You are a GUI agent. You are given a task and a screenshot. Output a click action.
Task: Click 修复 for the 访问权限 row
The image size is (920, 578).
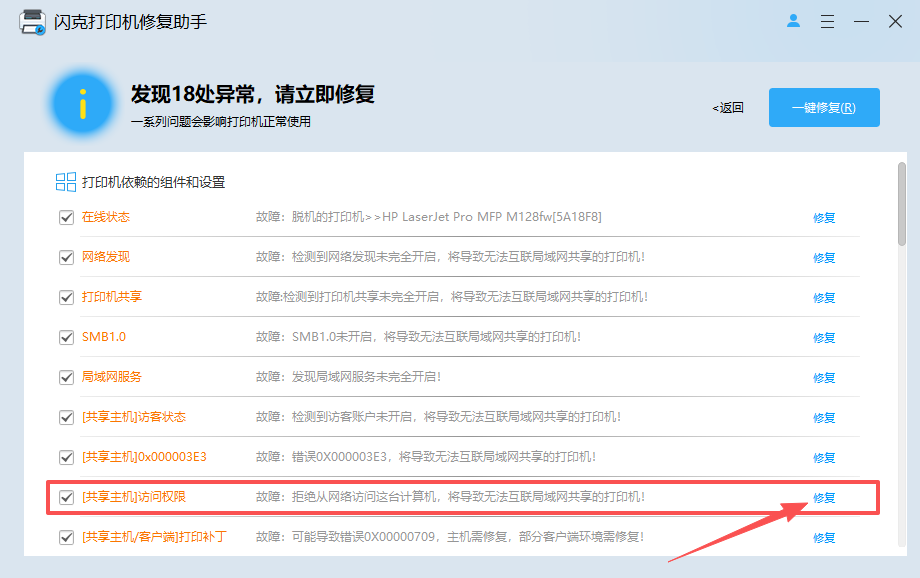[x=824, y=498]
